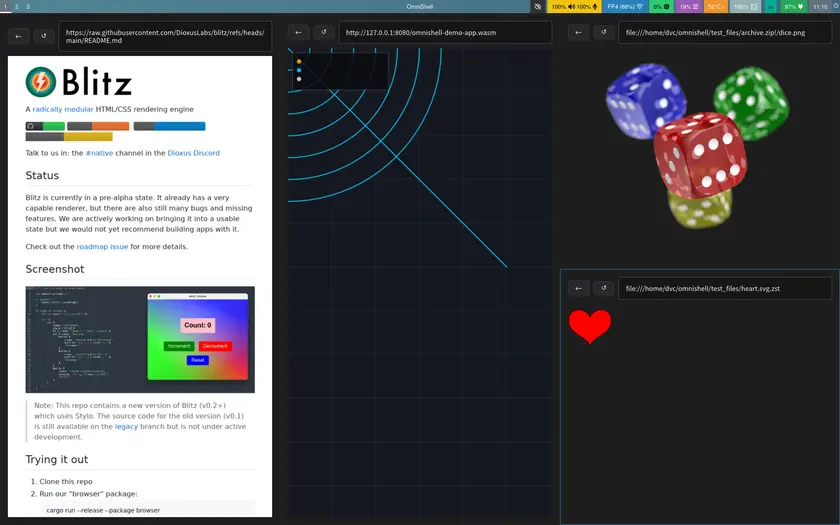Reload the omnishell-demo-app.wasm pane
Screen dimensions: 840x525
tap(324, 32)
